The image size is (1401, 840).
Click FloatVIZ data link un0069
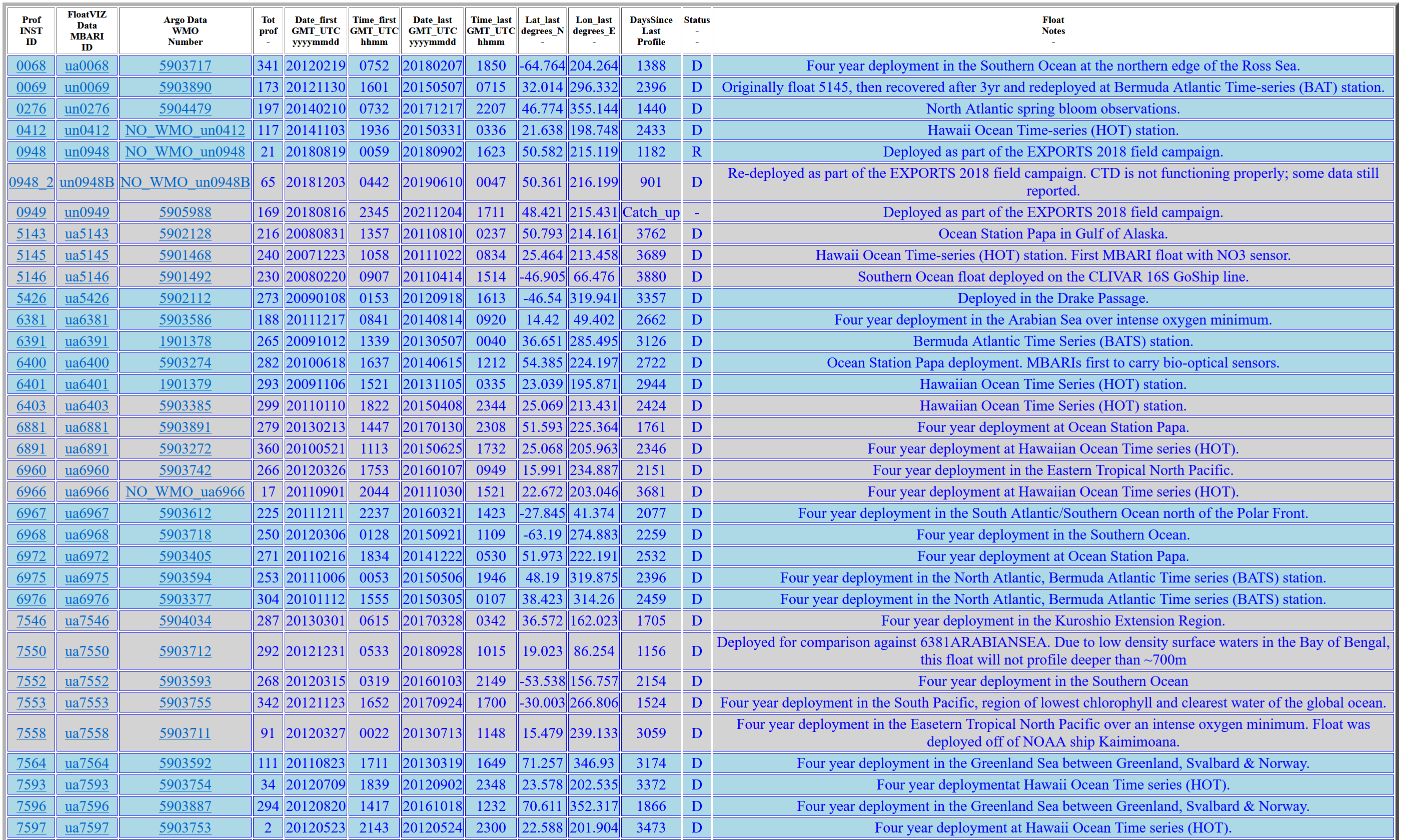coord(87,87)
